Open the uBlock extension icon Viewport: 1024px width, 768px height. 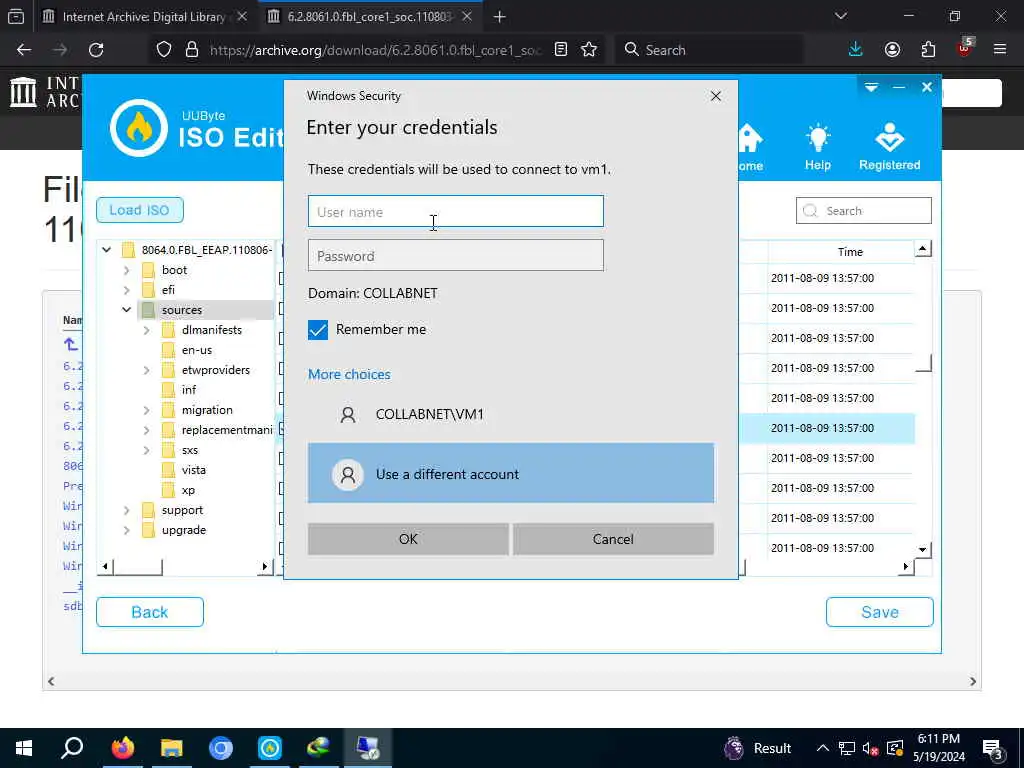pyautogui.click(x=965, y=48)
